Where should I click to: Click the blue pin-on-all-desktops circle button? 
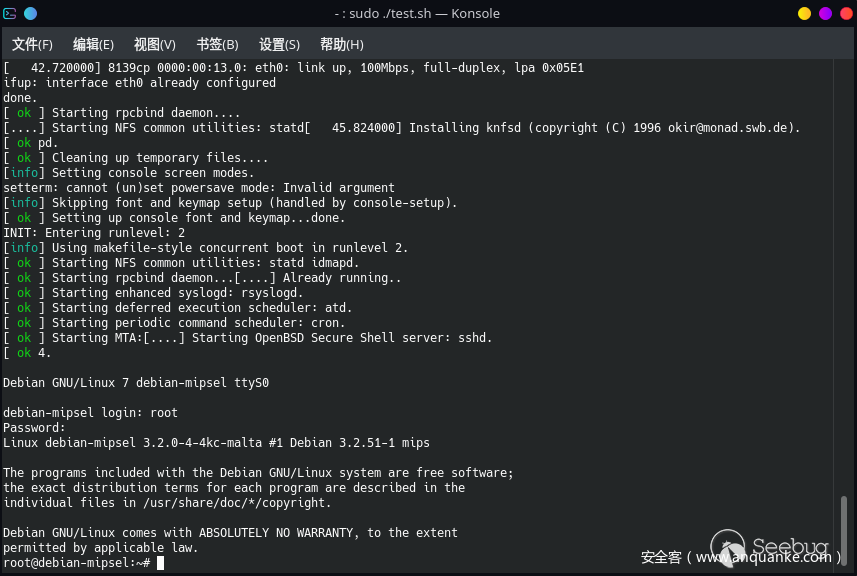[30, 13]
